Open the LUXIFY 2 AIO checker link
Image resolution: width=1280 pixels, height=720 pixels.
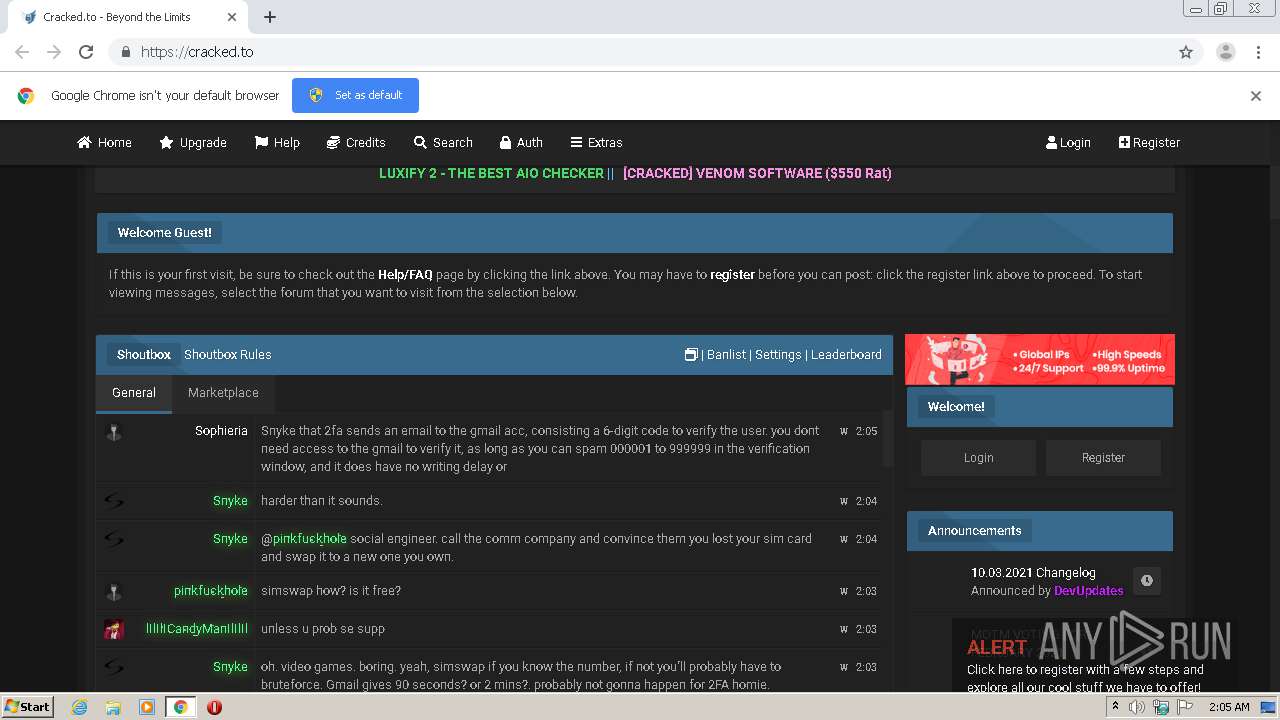point(491,173)
